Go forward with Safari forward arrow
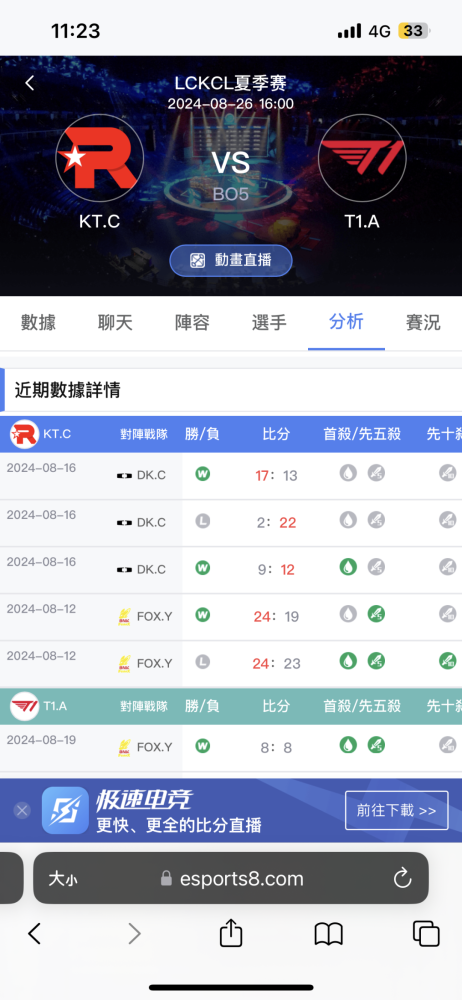462x1000 pixels. pos(134,934)
